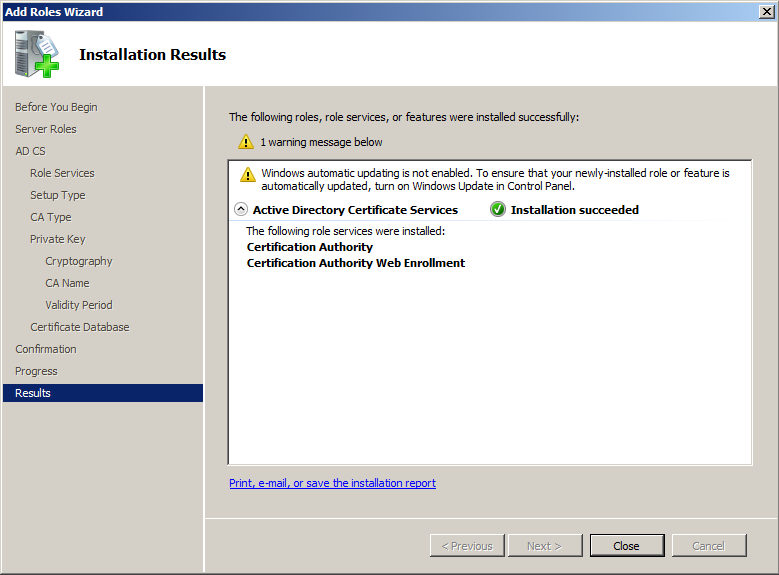This screenshot has height=575, width=779.
Task: Collapse the Active Directory Certificate Services section
Action: coord(240,210)
